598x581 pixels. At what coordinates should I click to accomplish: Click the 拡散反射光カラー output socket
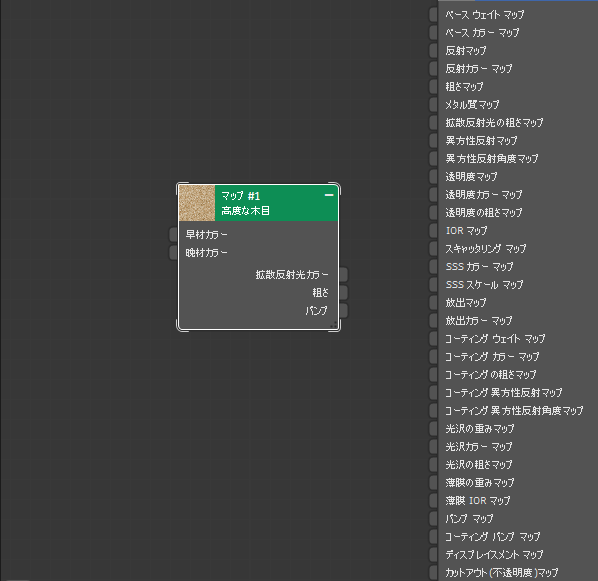point(343,274)
